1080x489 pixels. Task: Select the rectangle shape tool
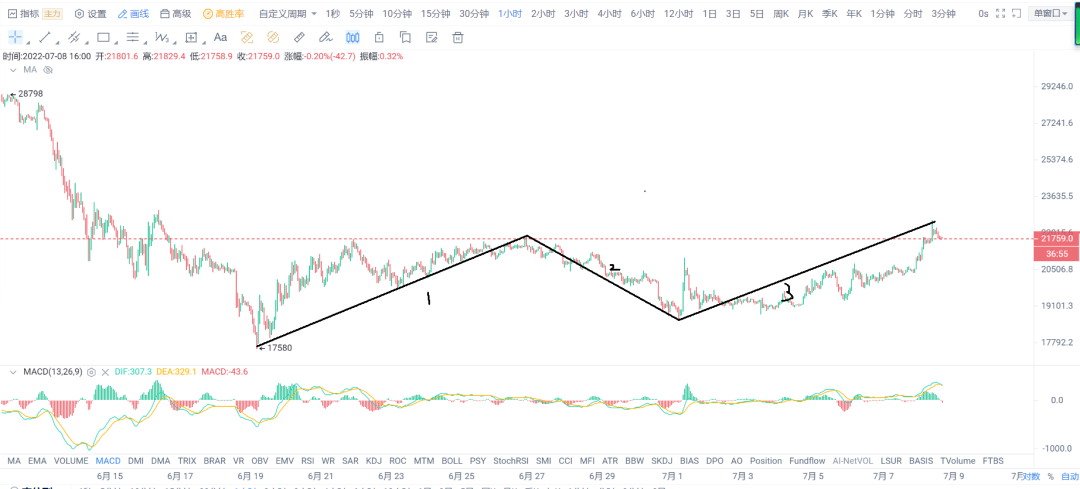pos(103,37)
